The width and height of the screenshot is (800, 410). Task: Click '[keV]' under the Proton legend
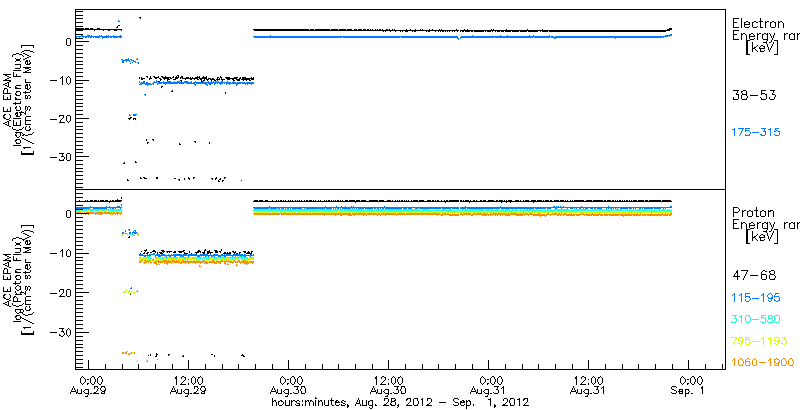[x=762, y=238]
